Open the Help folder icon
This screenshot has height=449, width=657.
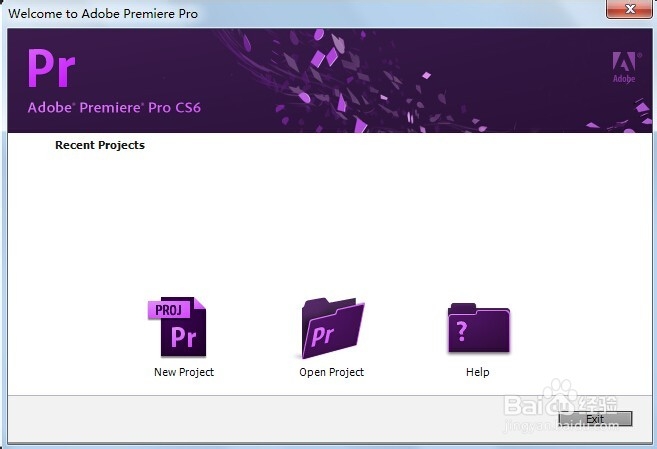point(479,328)
